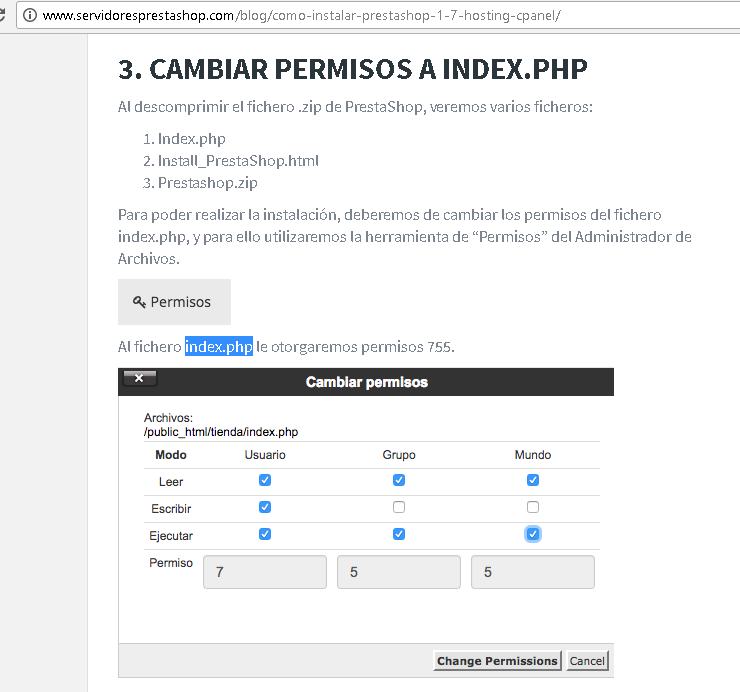Uncheck Leer permission for Usuario

[265, 480]
